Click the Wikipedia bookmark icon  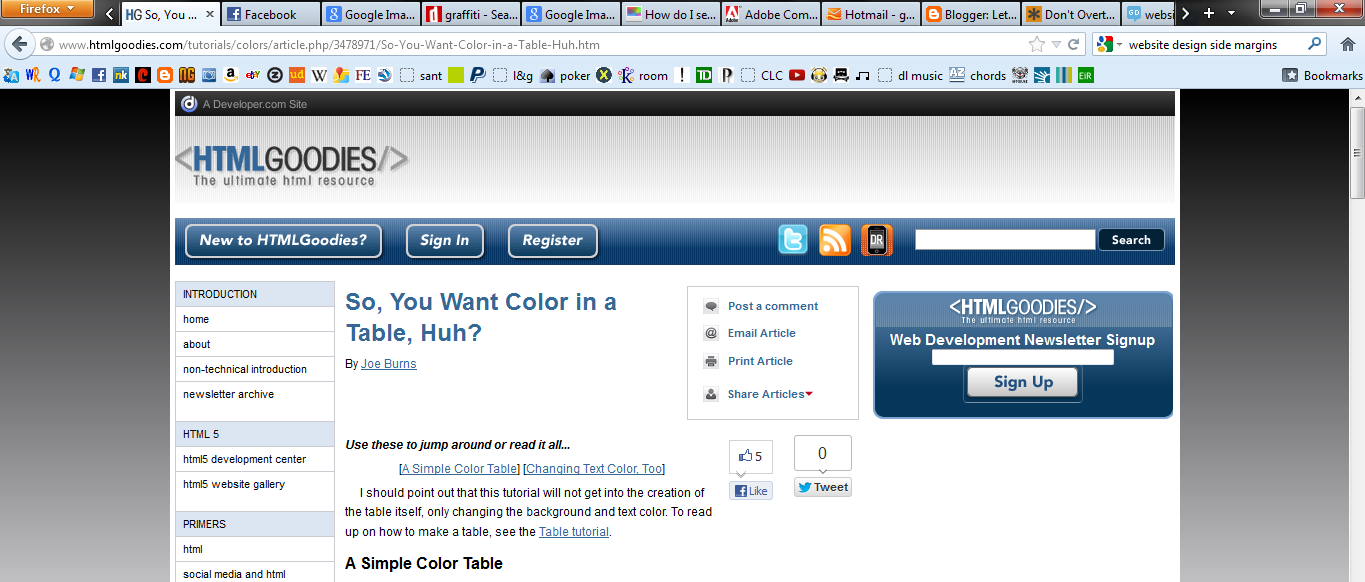pyautogui.click(x=318, y=75)
